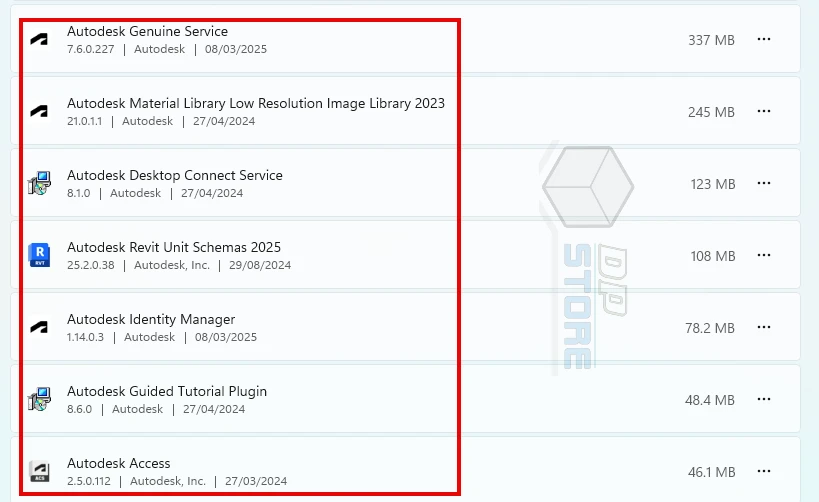Image resolution: width=819 pixels, height=502 pixels.
Task: Open more options for Autodesk Genuine Service
Action: (764, 39)
